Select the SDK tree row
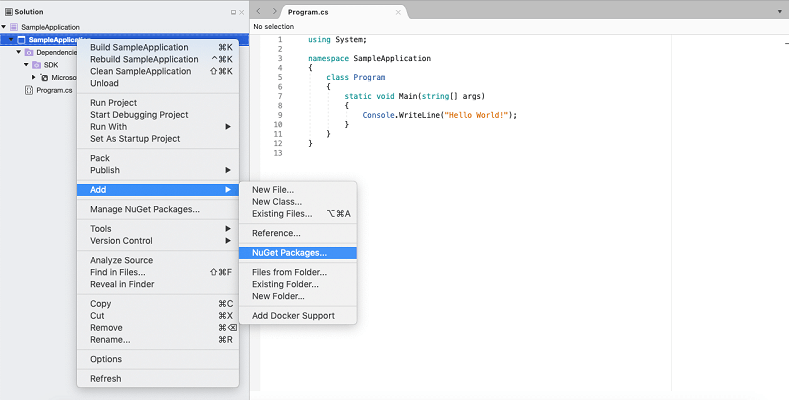Image resolution: width=789 pixels, height=400 pixels. coord(51,65)
